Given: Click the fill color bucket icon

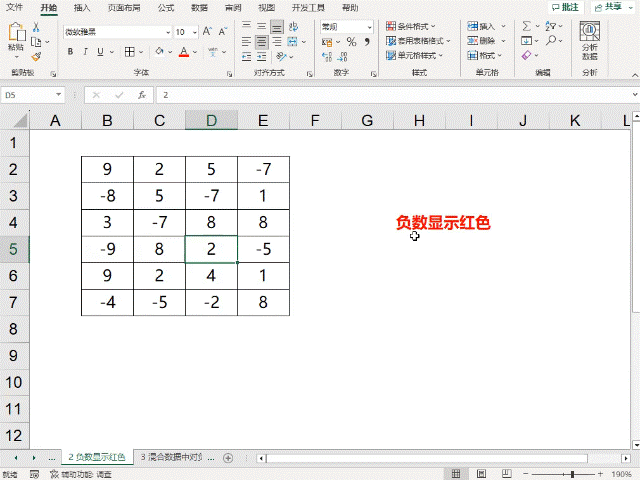Looking at the screenshot, I should coord(159,52).
